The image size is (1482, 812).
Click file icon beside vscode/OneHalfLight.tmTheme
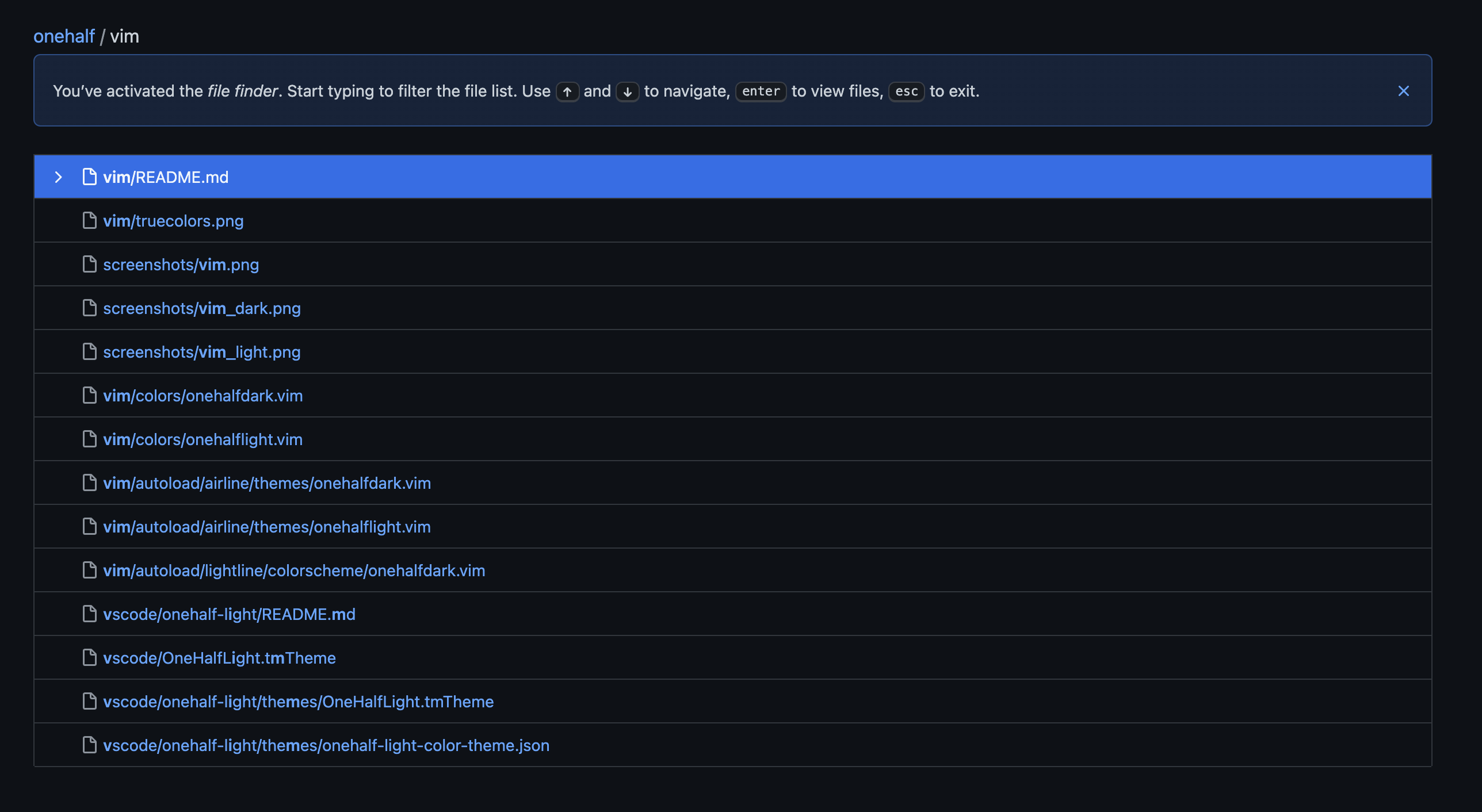point(89,657)
